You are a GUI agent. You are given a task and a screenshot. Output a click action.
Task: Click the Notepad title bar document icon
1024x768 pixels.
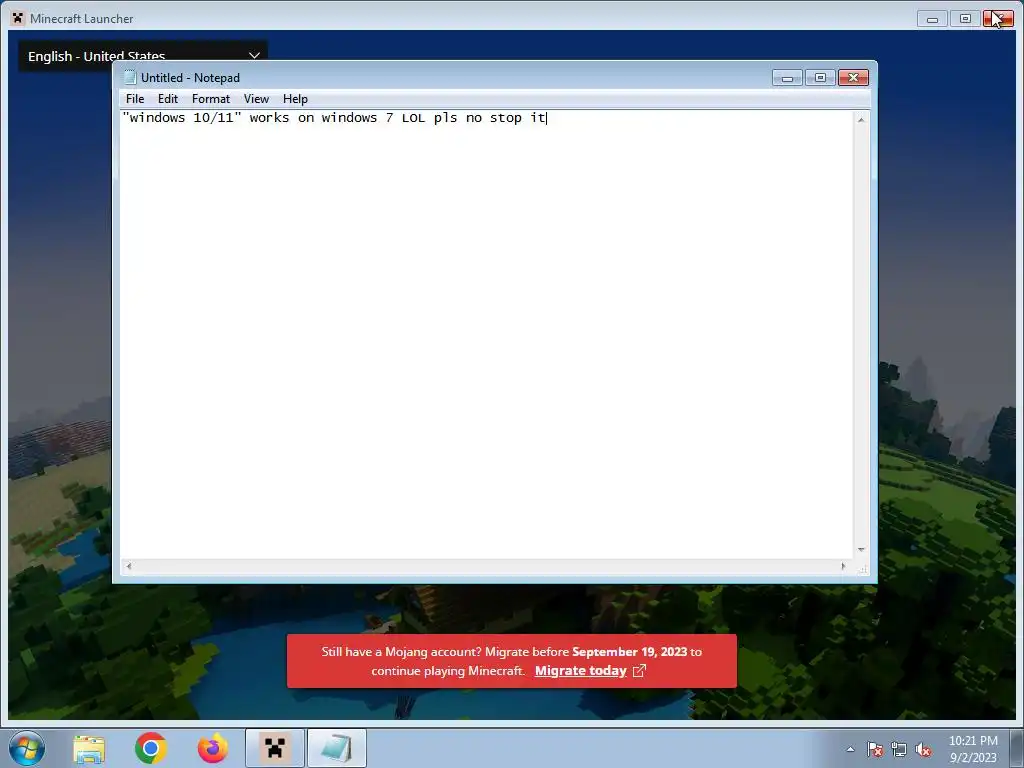coord(130,78)
